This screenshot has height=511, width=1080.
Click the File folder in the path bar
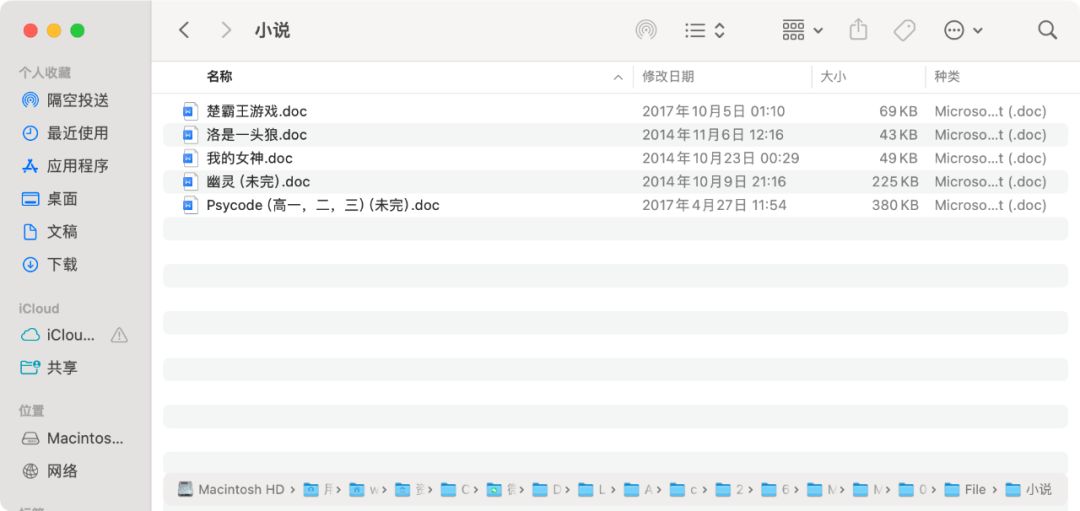(965, 490)
